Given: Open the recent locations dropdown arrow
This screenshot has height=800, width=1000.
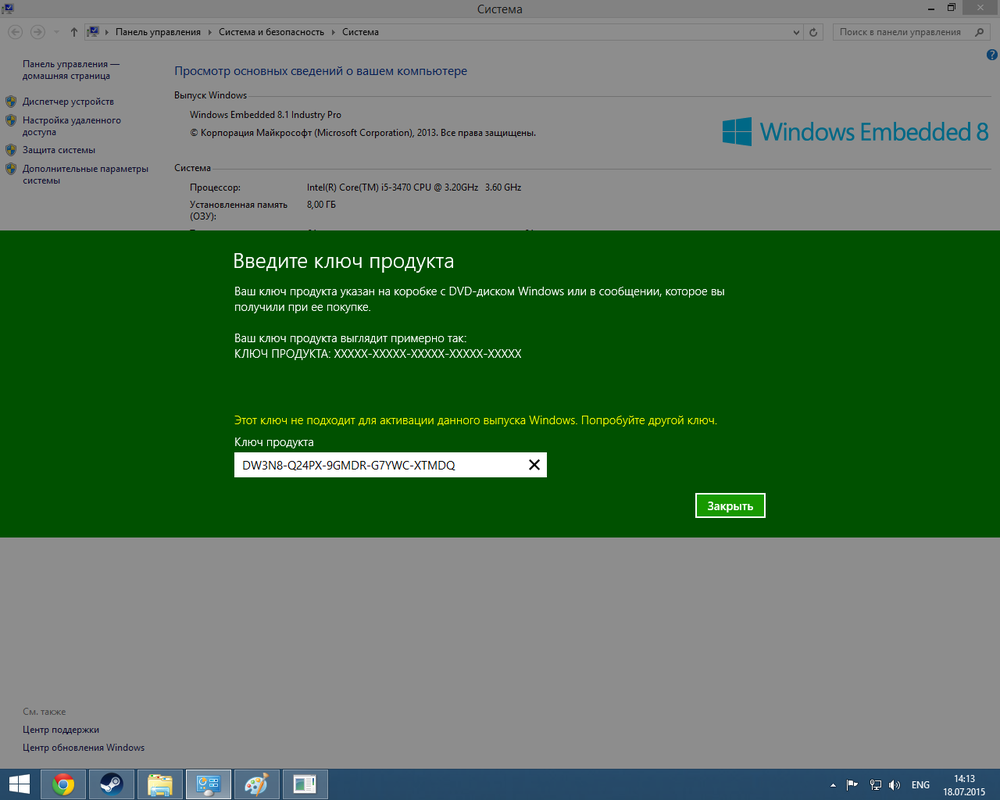Looking at the screenshot, I should tap(59, 32).
